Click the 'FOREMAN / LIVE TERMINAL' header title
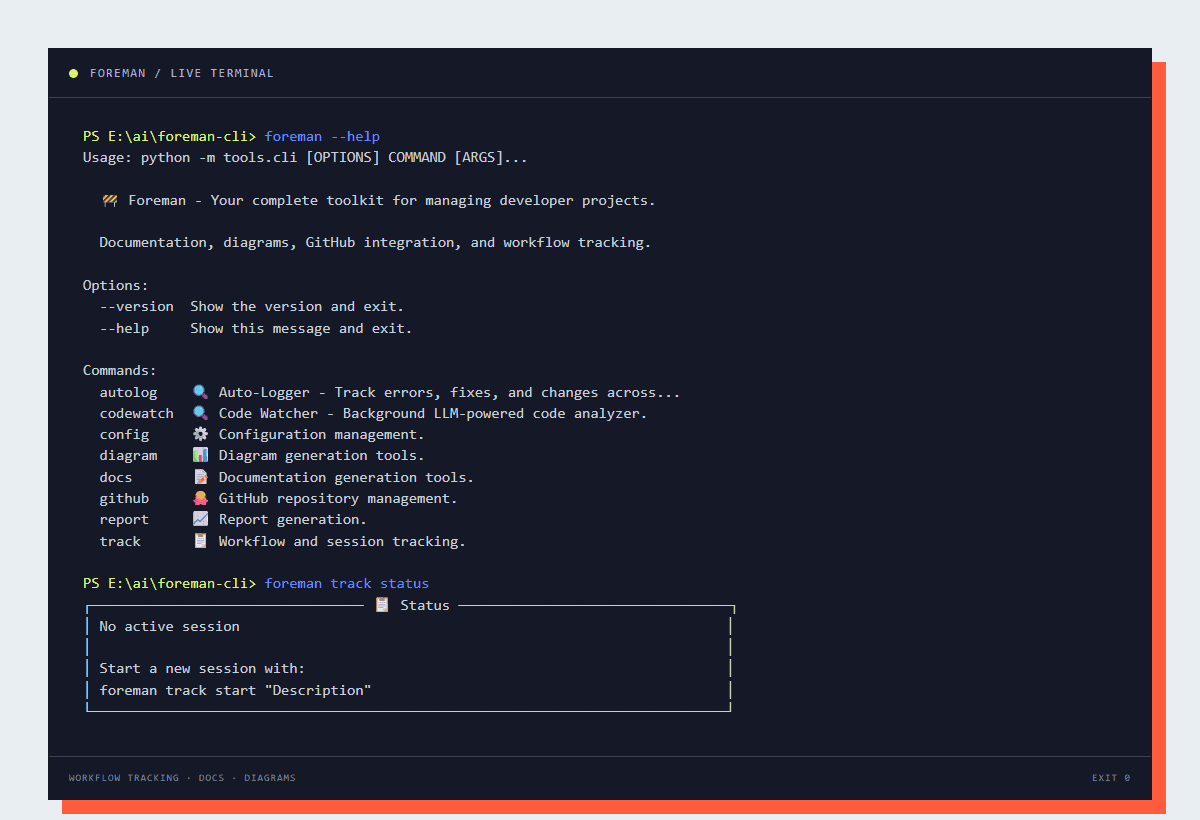This screenshot has height=820, width=1200. 181,73
